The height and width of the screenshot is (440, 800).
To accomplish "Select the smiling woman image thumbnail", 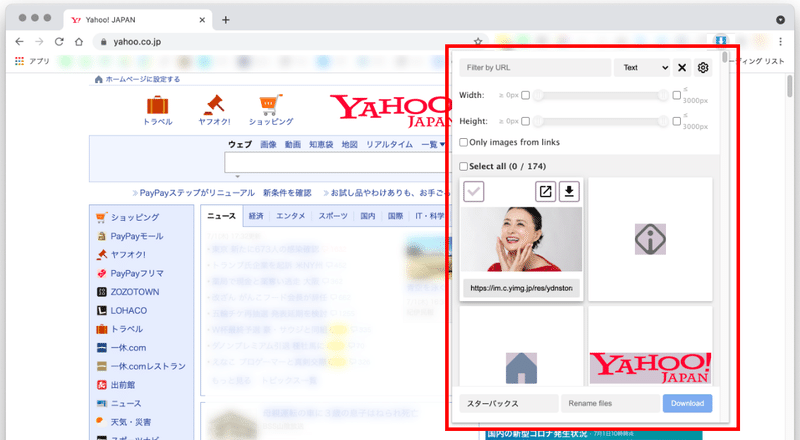I will [x=521, y=239].
